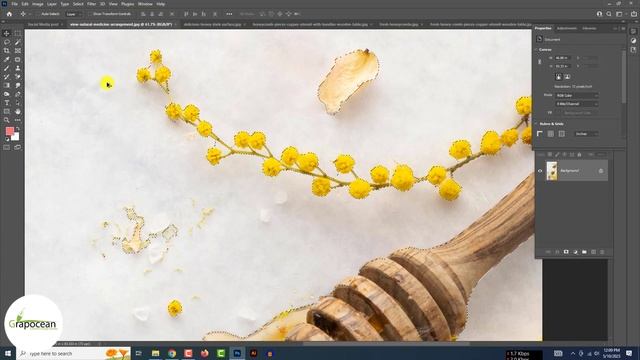Image resolution: width=640 pixels, height=360 pixels.
Task: Select the Move tool in the toolbox
Action: coord(7,33)
